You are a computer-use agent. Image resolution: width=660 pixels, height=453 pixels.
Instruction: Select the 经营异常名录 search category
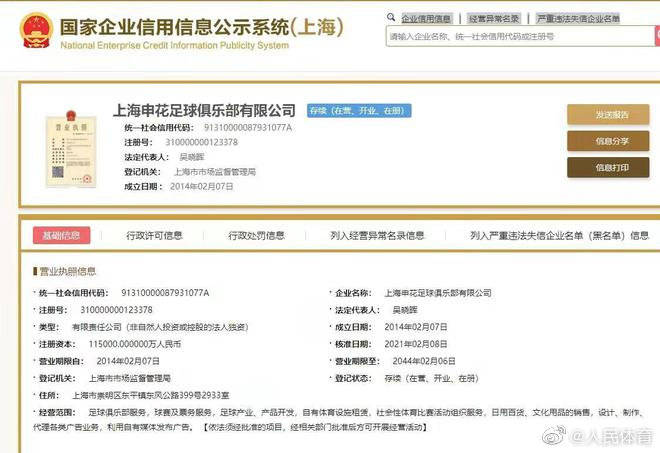tap(494, 19)
